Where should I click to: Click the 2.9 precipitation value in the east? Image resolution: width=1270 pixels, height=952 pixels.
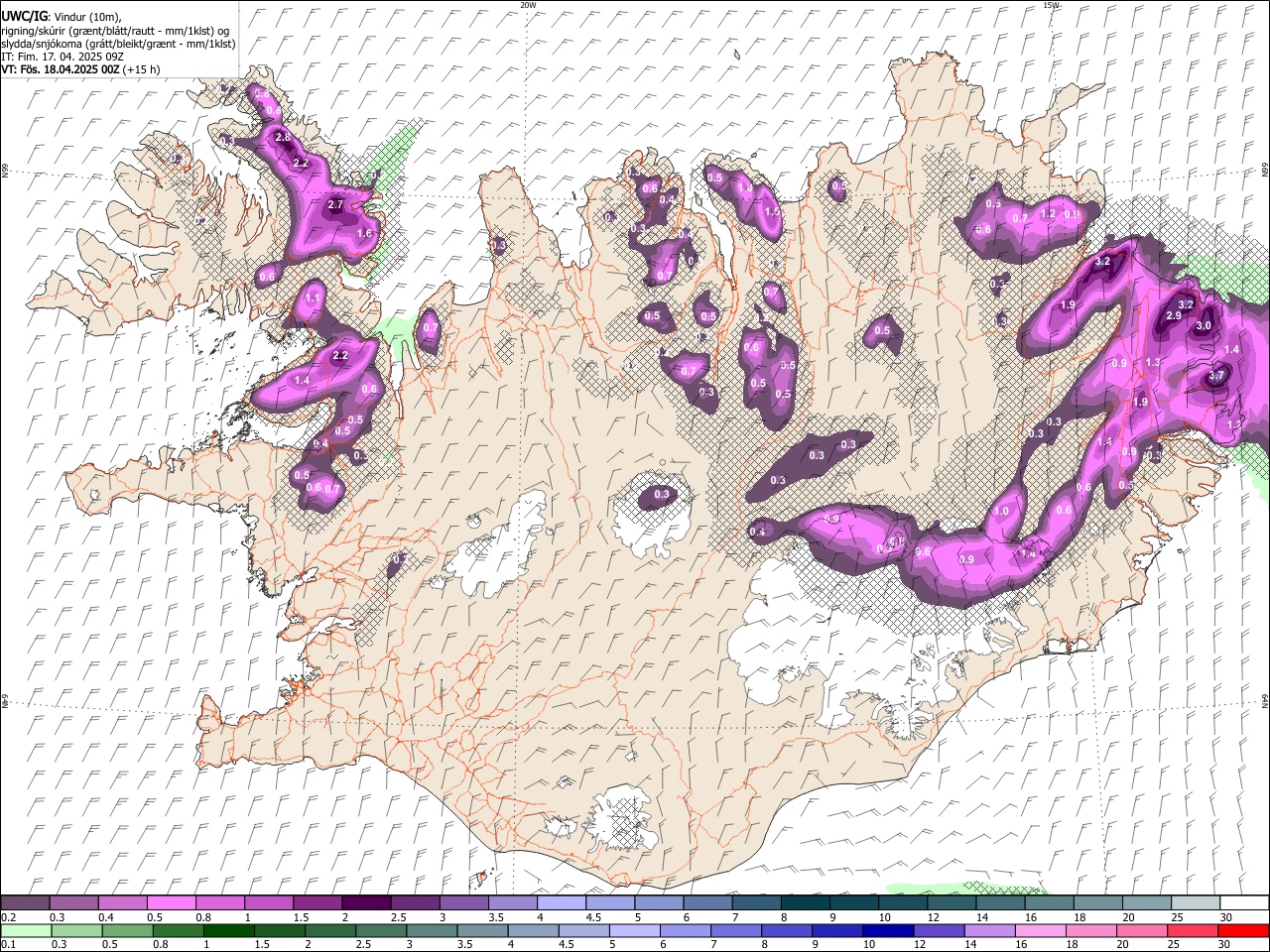click(x=1174, y=315)
